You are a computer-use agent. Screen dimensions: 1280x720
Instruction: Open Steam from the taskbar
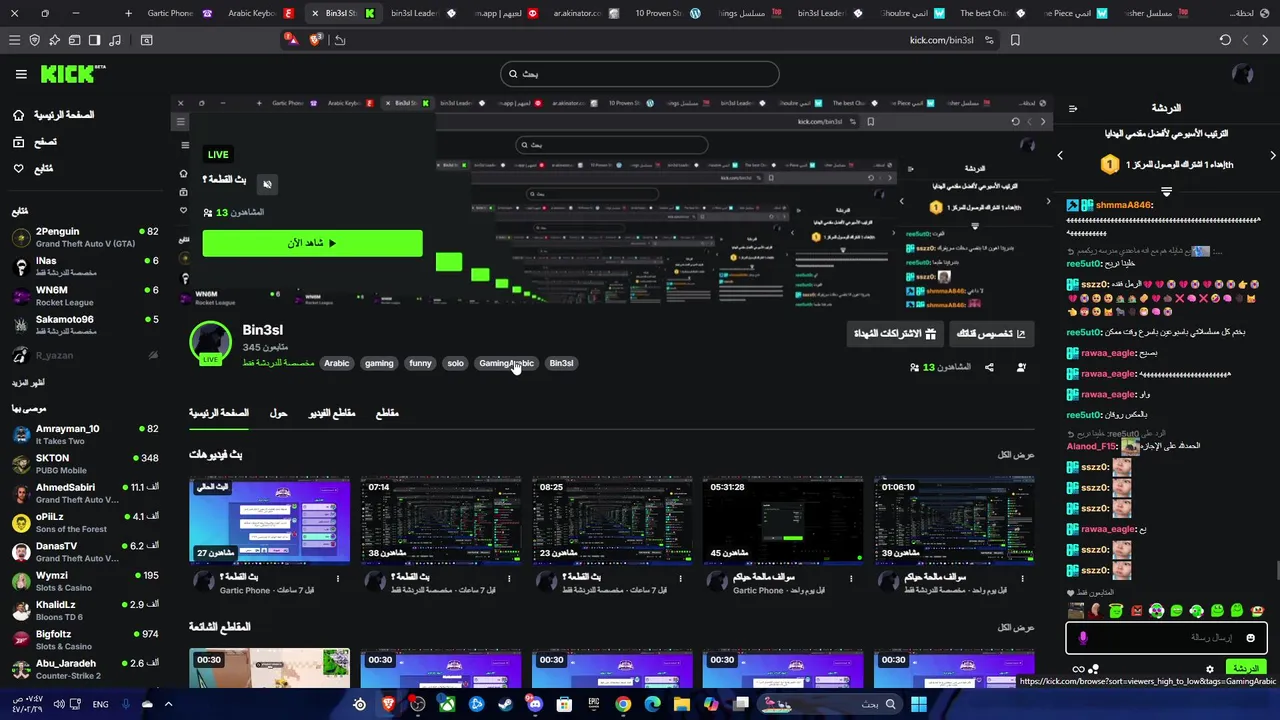pyautogui.click(x=506, y=704)
